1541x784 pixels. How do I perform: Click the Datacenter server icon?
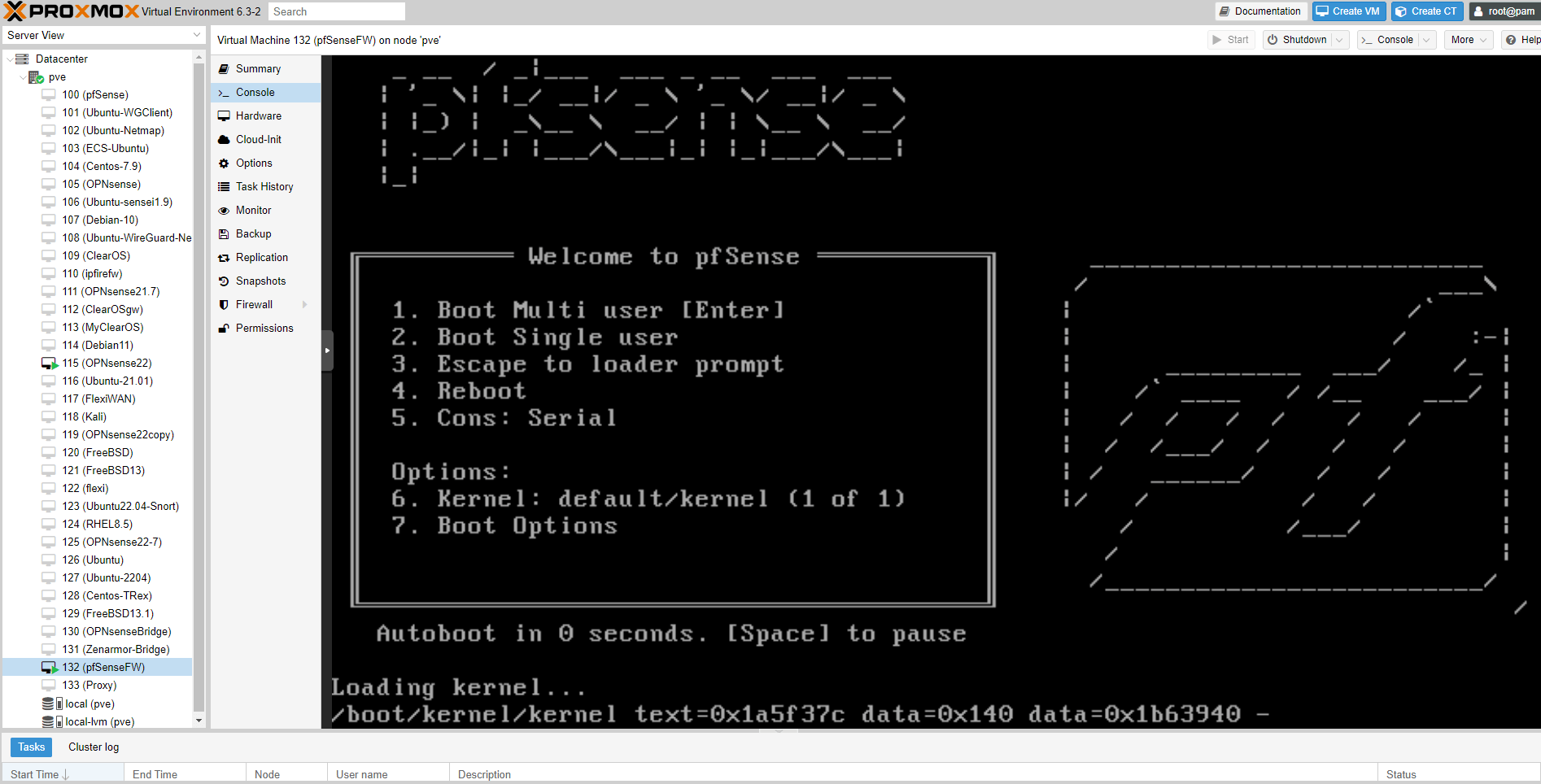click(x=23, y=59)
